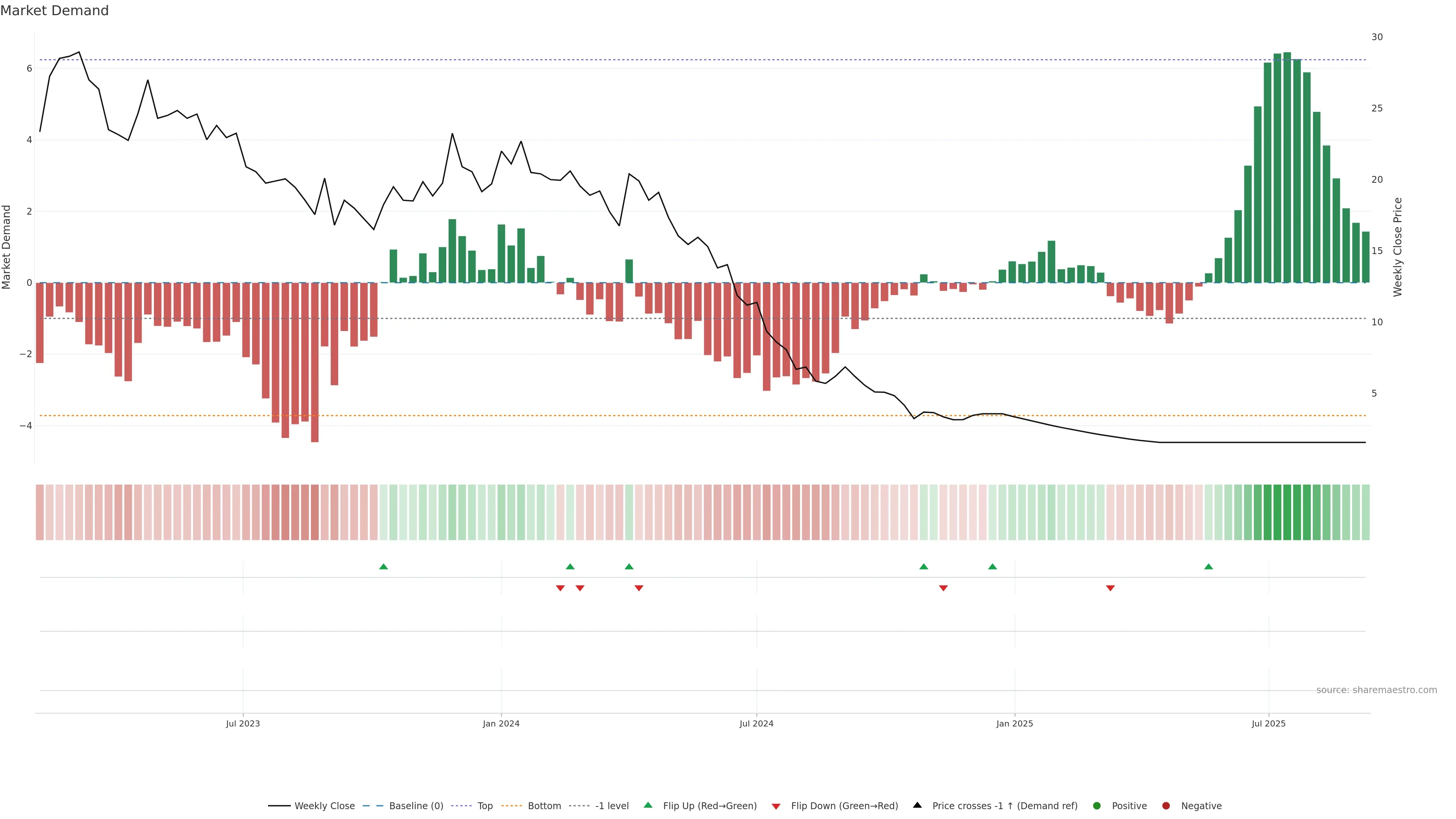Click the first green flip-up marker
Image resolution: width=1456 pixels, height=819 pixels.
click(384, 566)
